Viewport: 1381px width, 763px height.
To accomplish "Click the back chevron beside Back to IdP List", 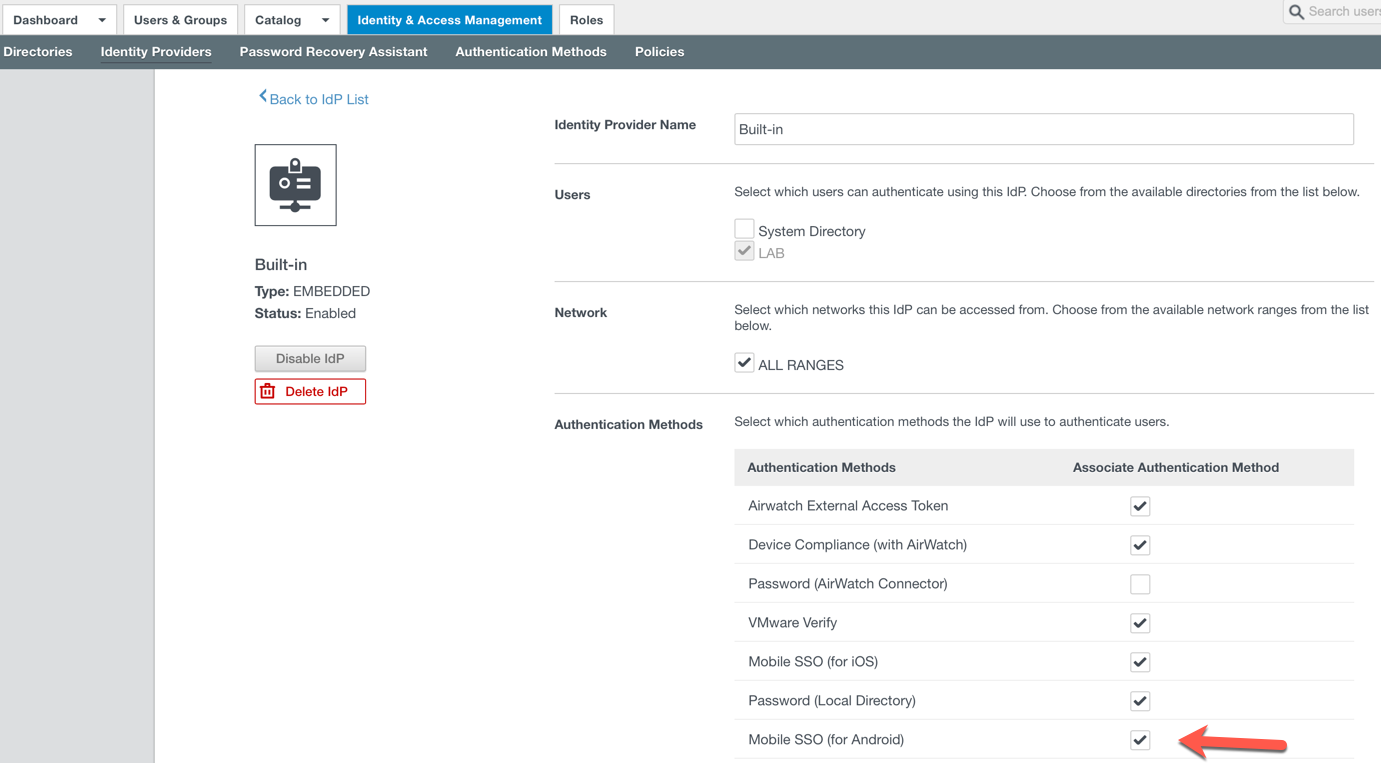I will (x=262, y=97).
